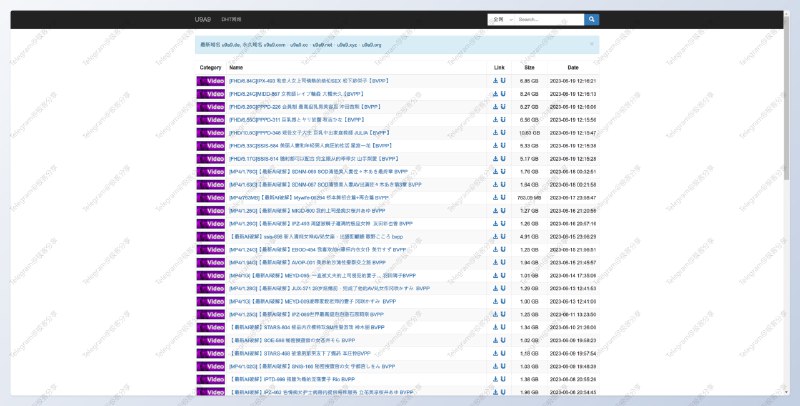Image resolution: width=800 pixels, height=406 pixels.
Task: Open the DHT网络 navigation item
Action: [232, 19]
